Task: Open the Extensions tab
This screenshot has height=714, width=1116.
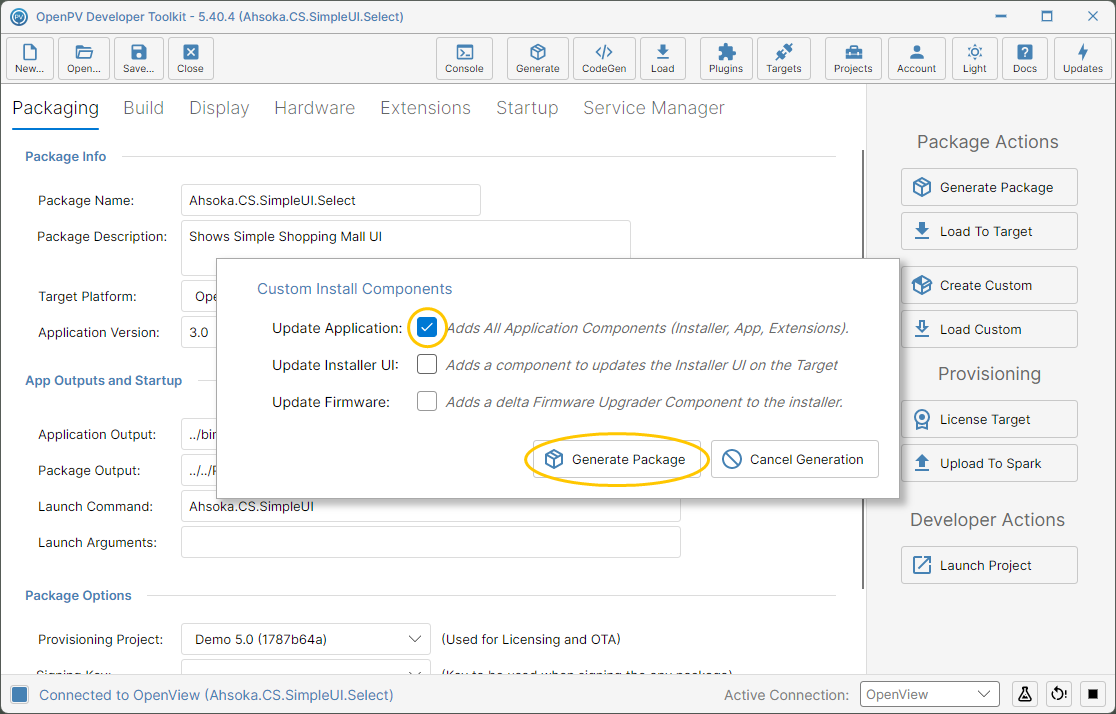Action: pyautogui.click(x=426, y=108)
